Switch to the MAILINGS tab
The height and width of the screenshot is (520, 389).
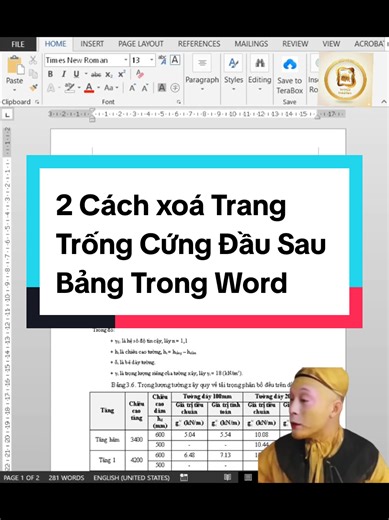(x=251, y=44)
